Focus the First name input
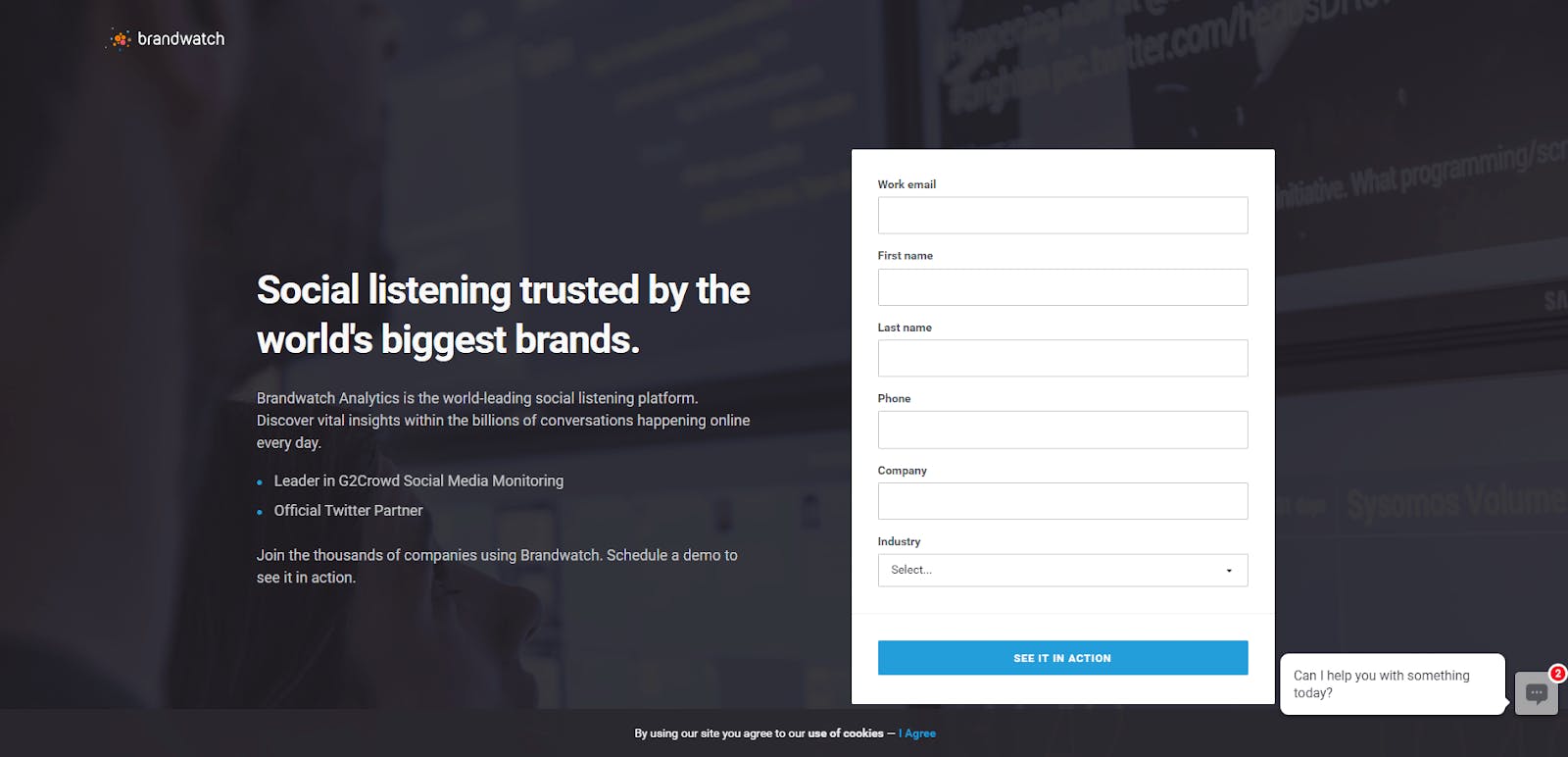Image resolution: width=1568 pixels, height=757 pixels. (x=1062, y=287)
